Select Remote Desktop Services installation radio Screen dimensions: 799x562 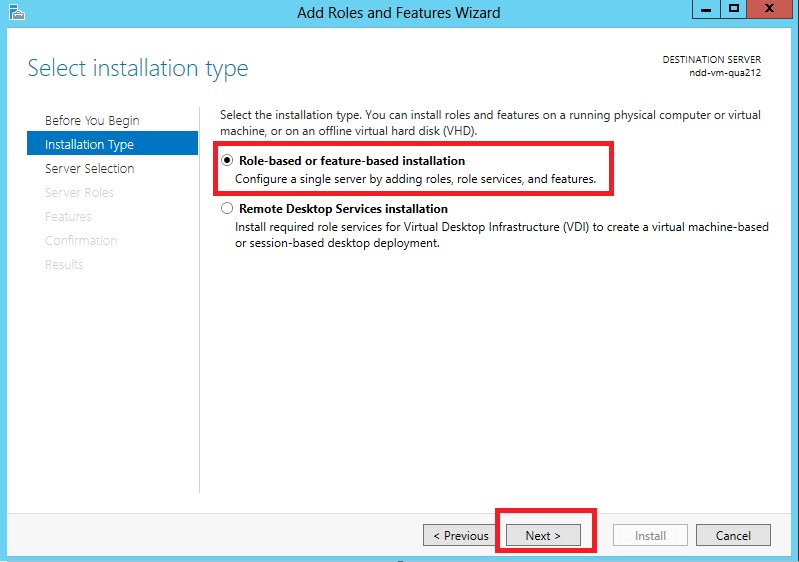228,209
